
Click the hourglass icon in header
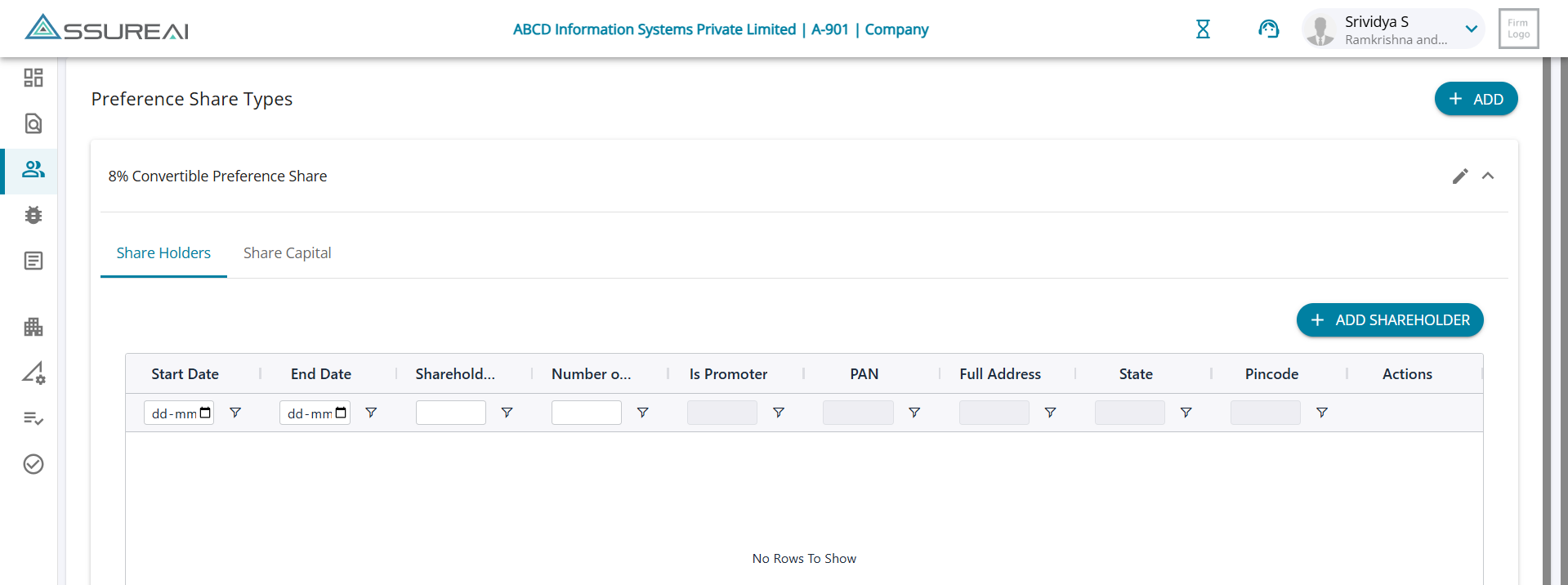click(x=1203, y=29)
